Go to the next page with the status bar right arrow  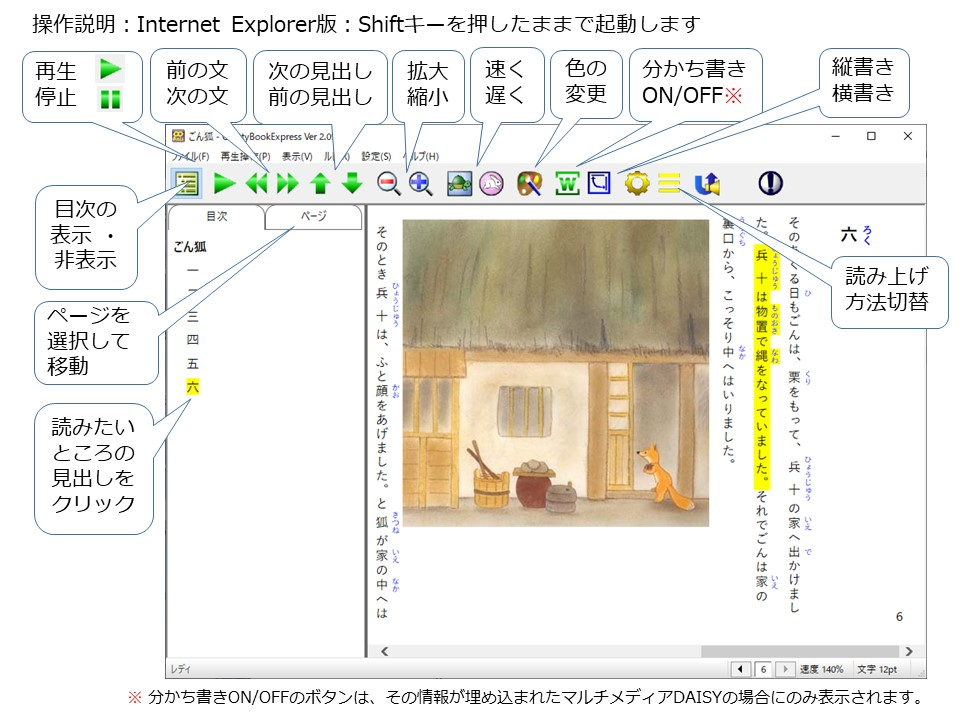(786, 669)
